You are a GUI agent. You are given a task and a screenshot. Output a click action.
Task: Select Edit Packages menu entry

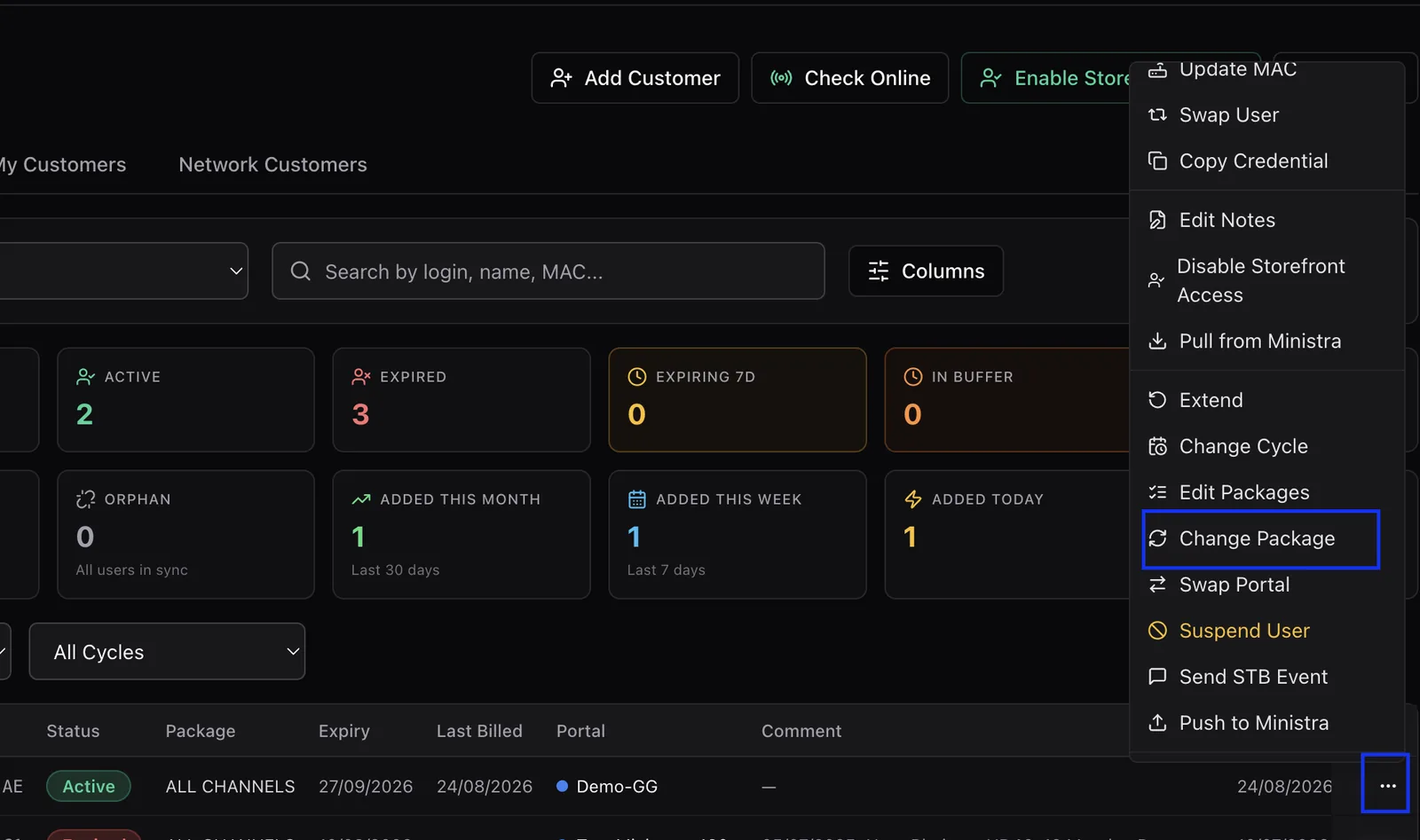pyautogui.click(x=1266, y=492)
